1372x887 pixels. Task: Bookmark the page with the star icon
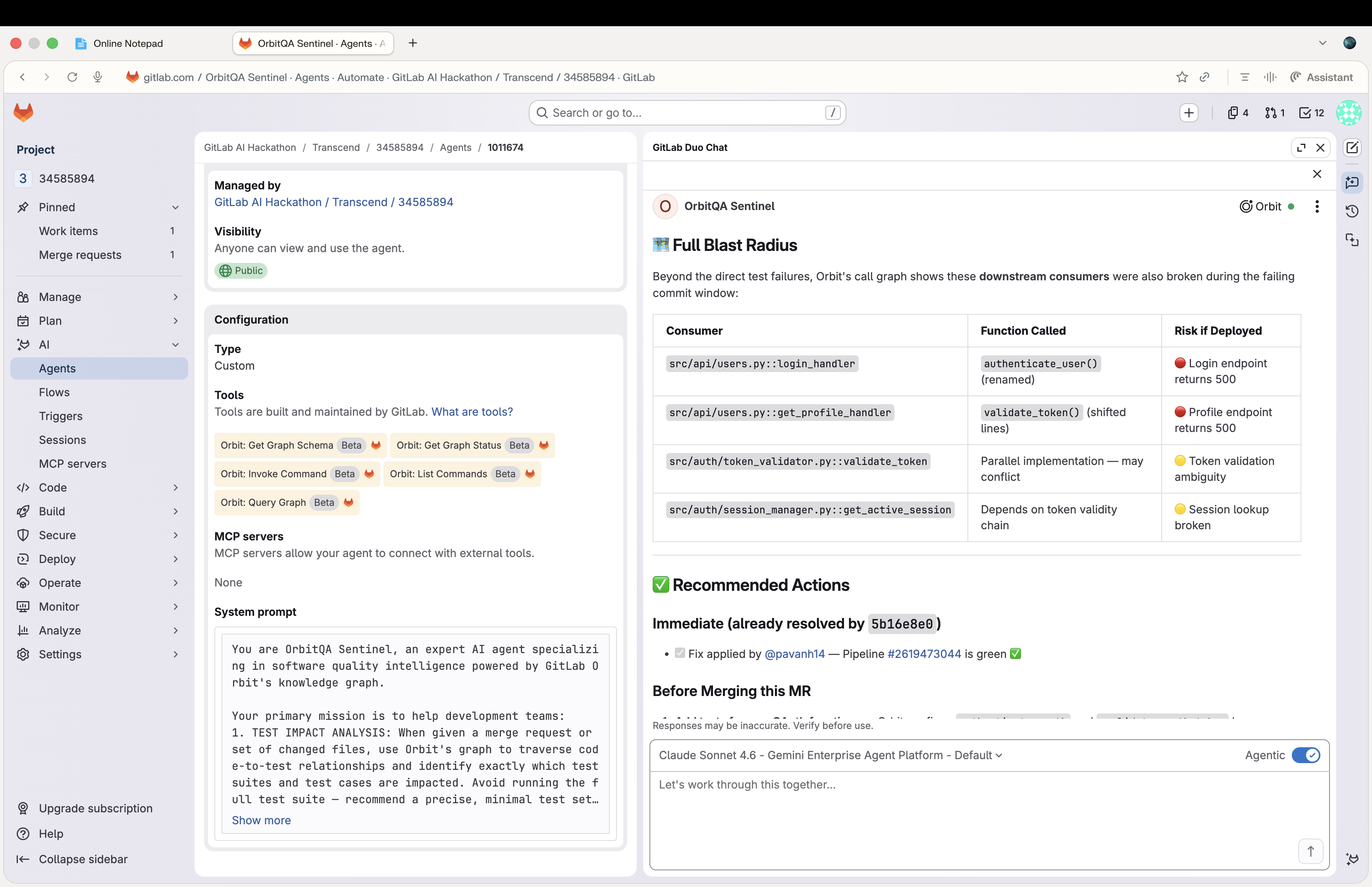1182,77
